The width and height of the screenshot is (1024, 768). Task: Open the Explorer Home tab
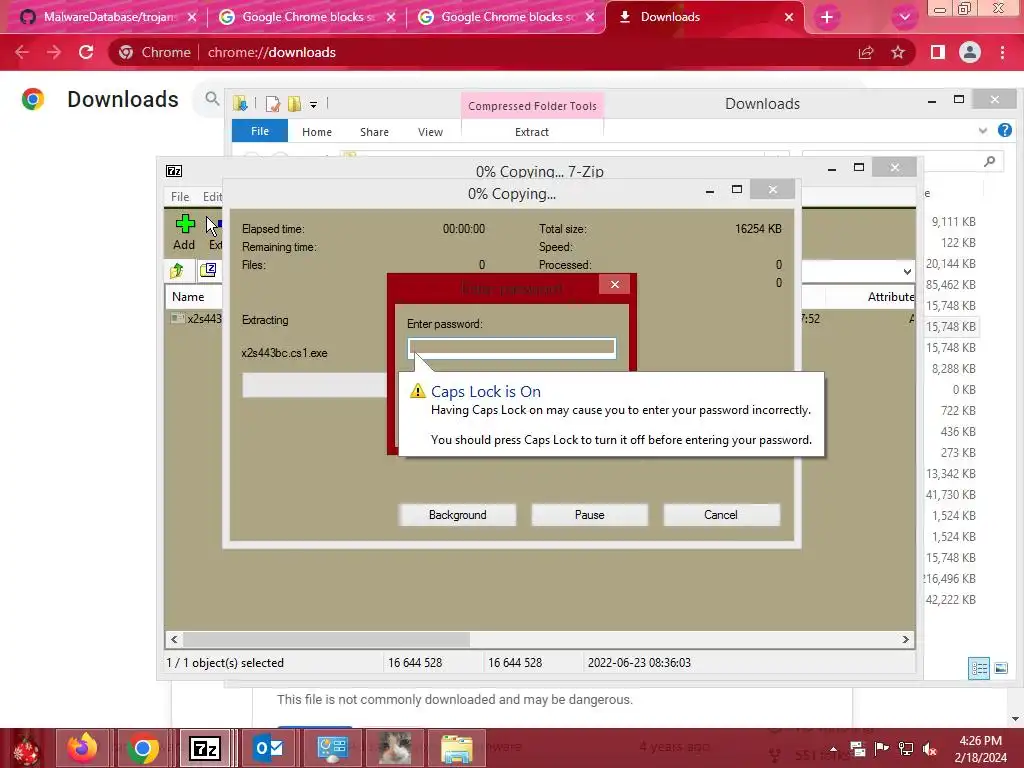(317, 132)
